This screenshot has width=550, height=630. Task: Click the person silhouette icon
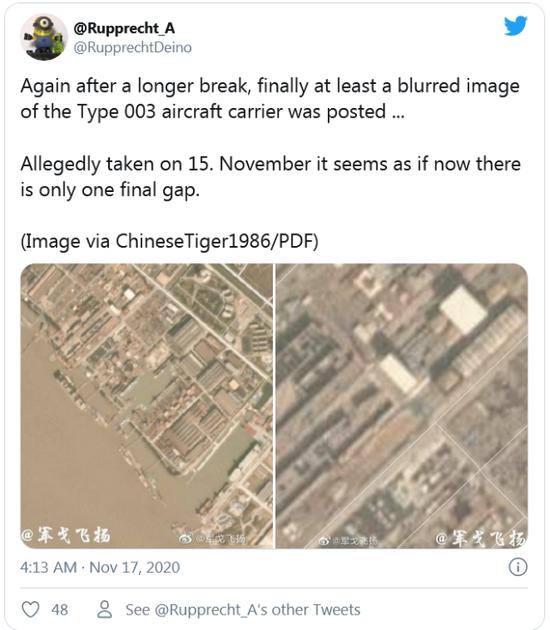point(104,609)
